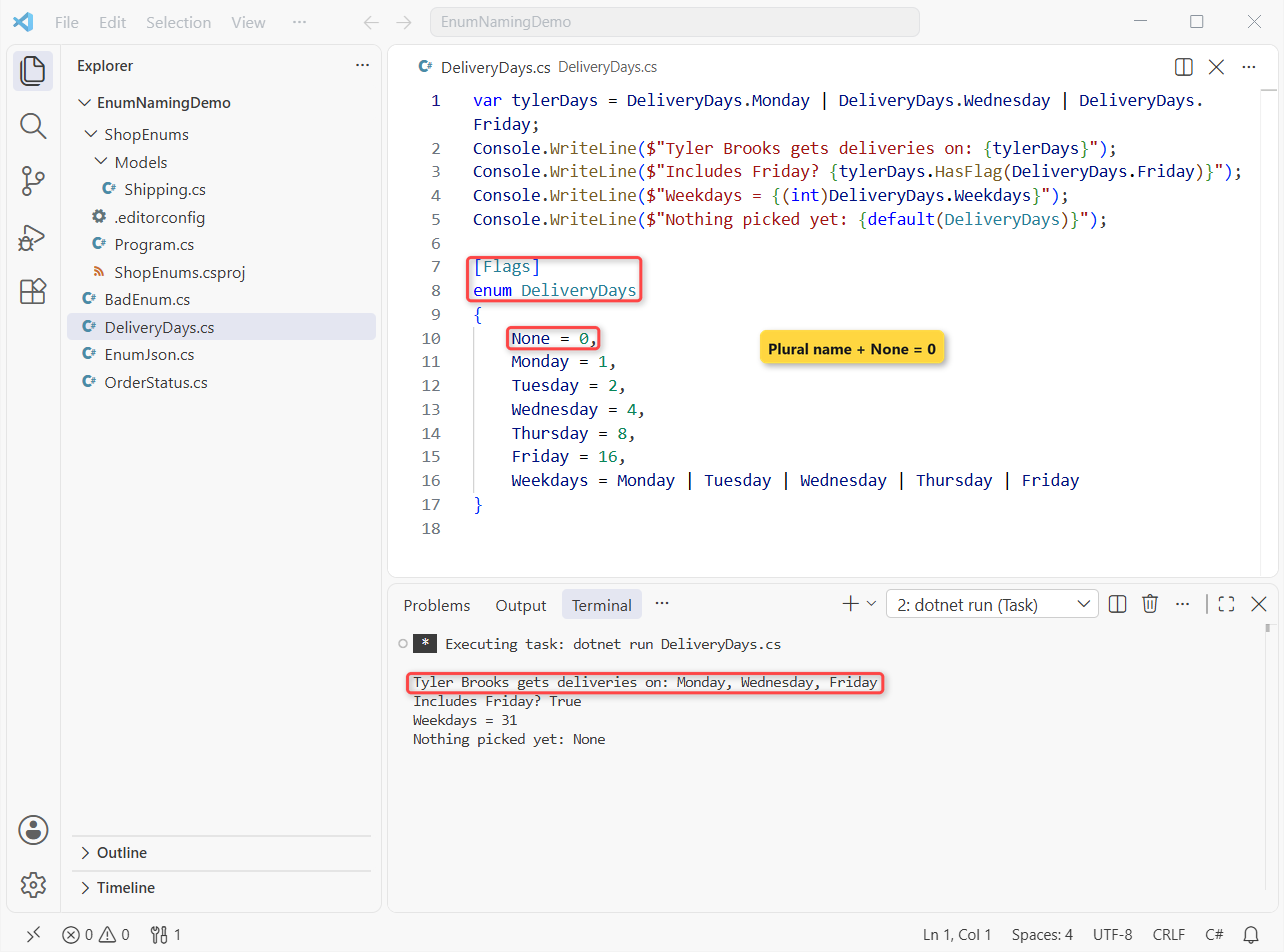This screenshot has width=1284, height=952.
Task: Open OrderStatus.cs from the explorer
Action: [x=221, y=383]
